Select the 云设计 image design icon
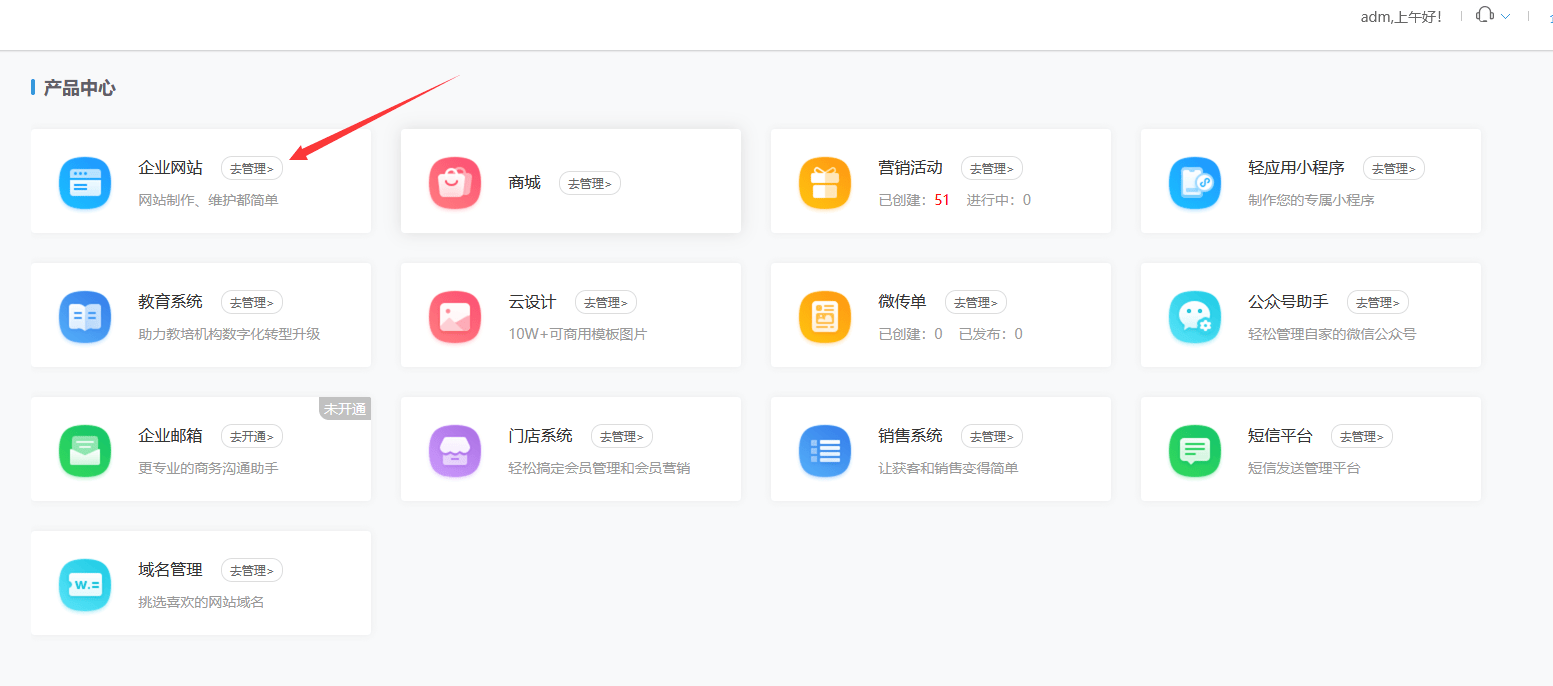Image resolution: width=1553 pixels, height=686 pixels. (x=455, y=316)
